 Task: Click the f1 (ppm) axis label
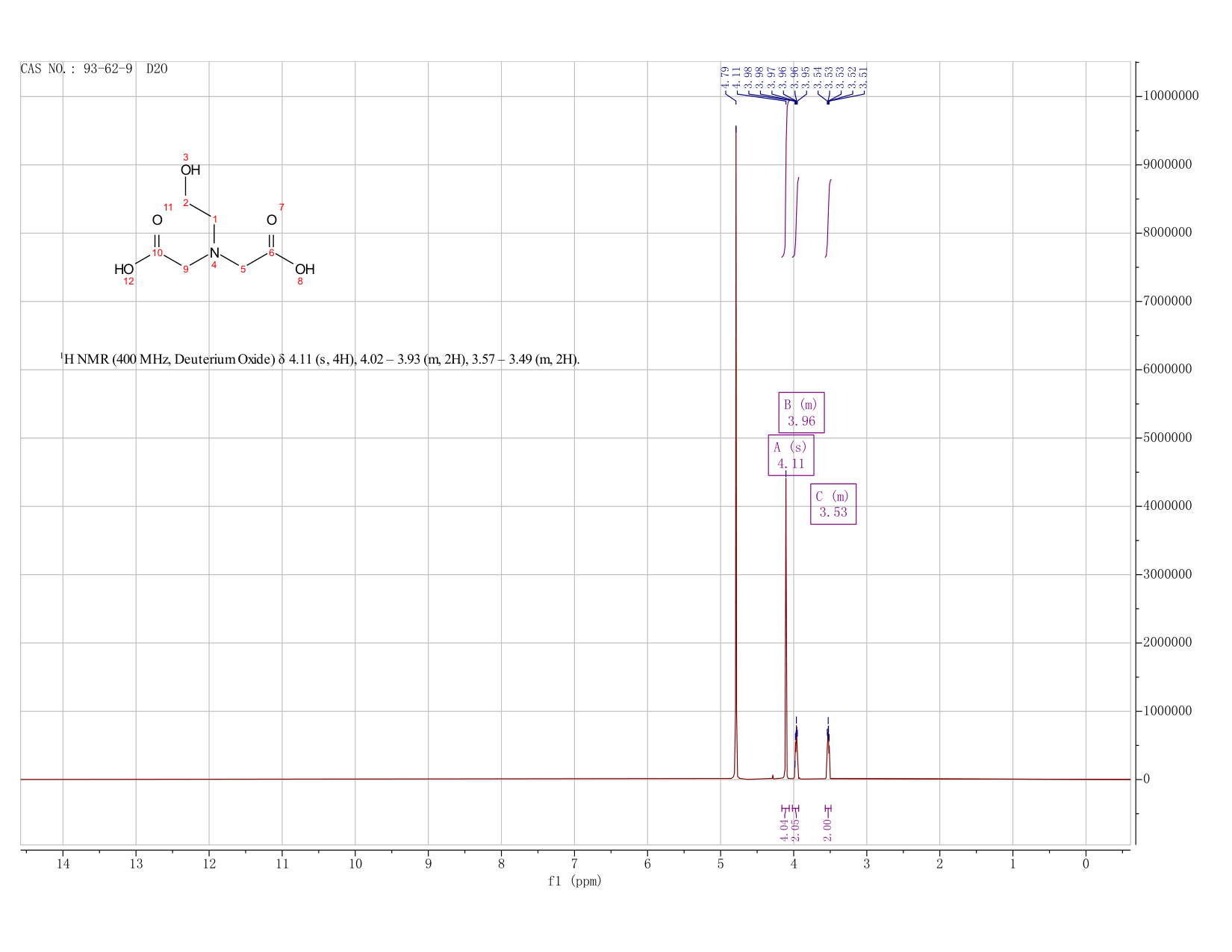point(575,881)
